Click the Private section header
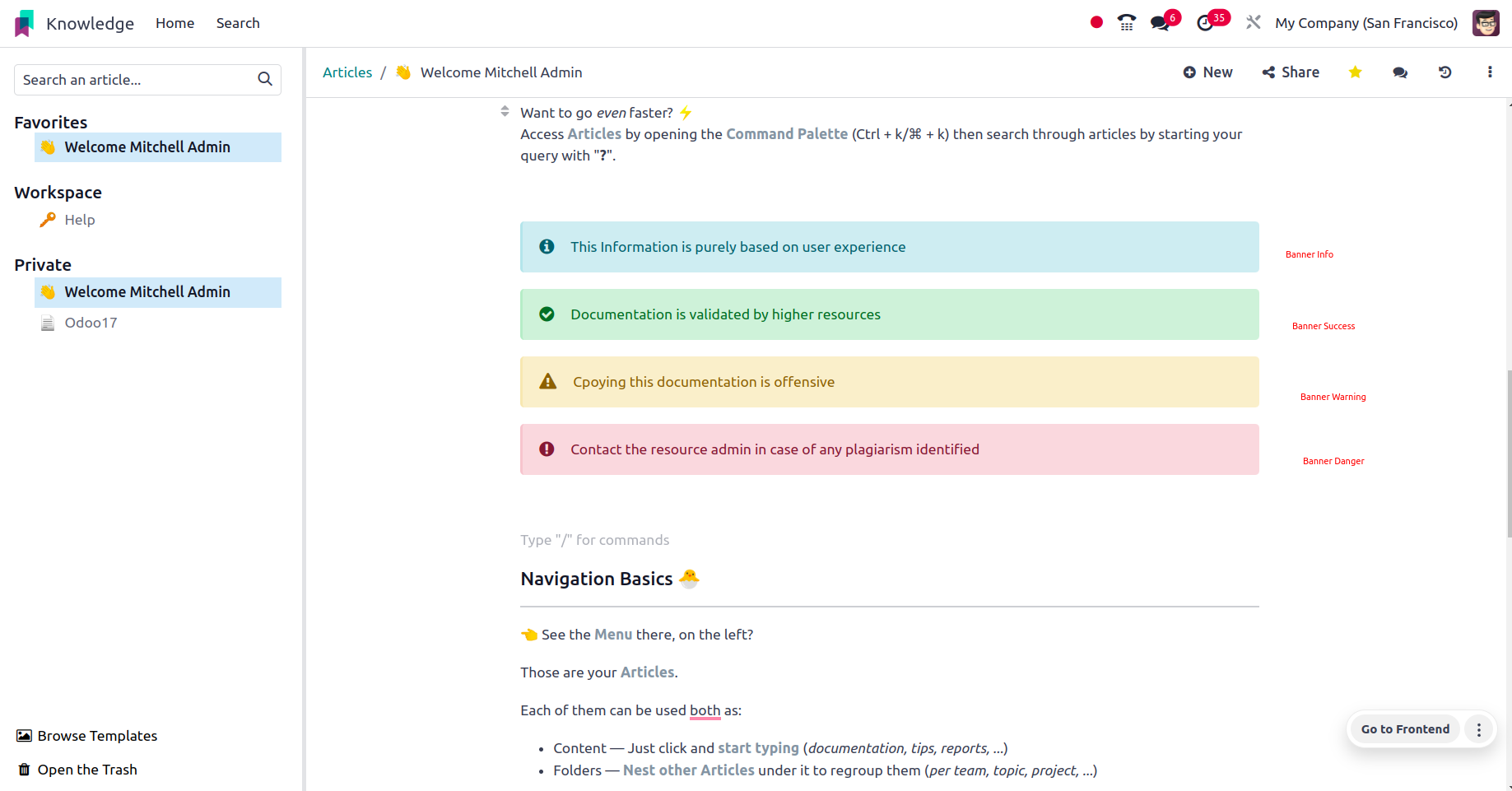This screenshot has width=1512, height=791. (43, 265)
